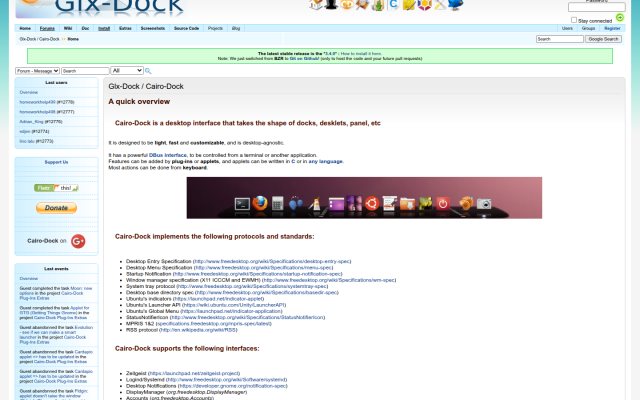The width and height of the screenshot is (640, 400).
Task: Open the desktop-entry-spec freedesktop link
Action: point(272,261)
